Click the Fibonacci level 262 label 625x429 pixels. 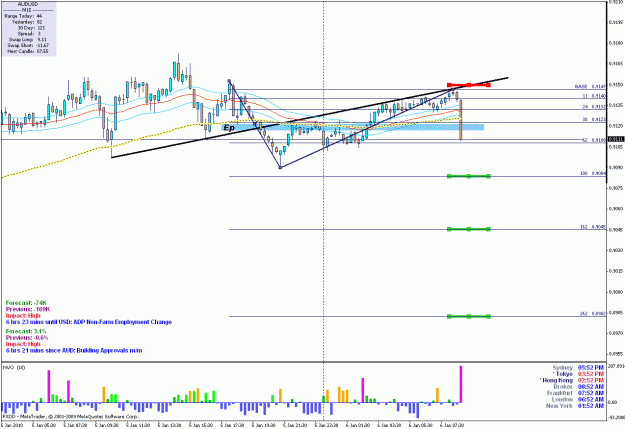coord(593,314)
